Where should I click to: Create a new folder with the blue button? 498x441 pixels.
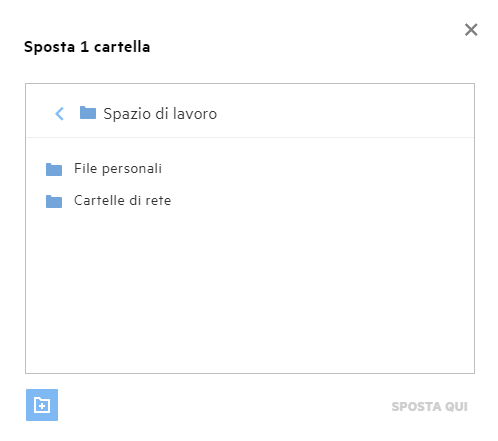pos(42,405)
